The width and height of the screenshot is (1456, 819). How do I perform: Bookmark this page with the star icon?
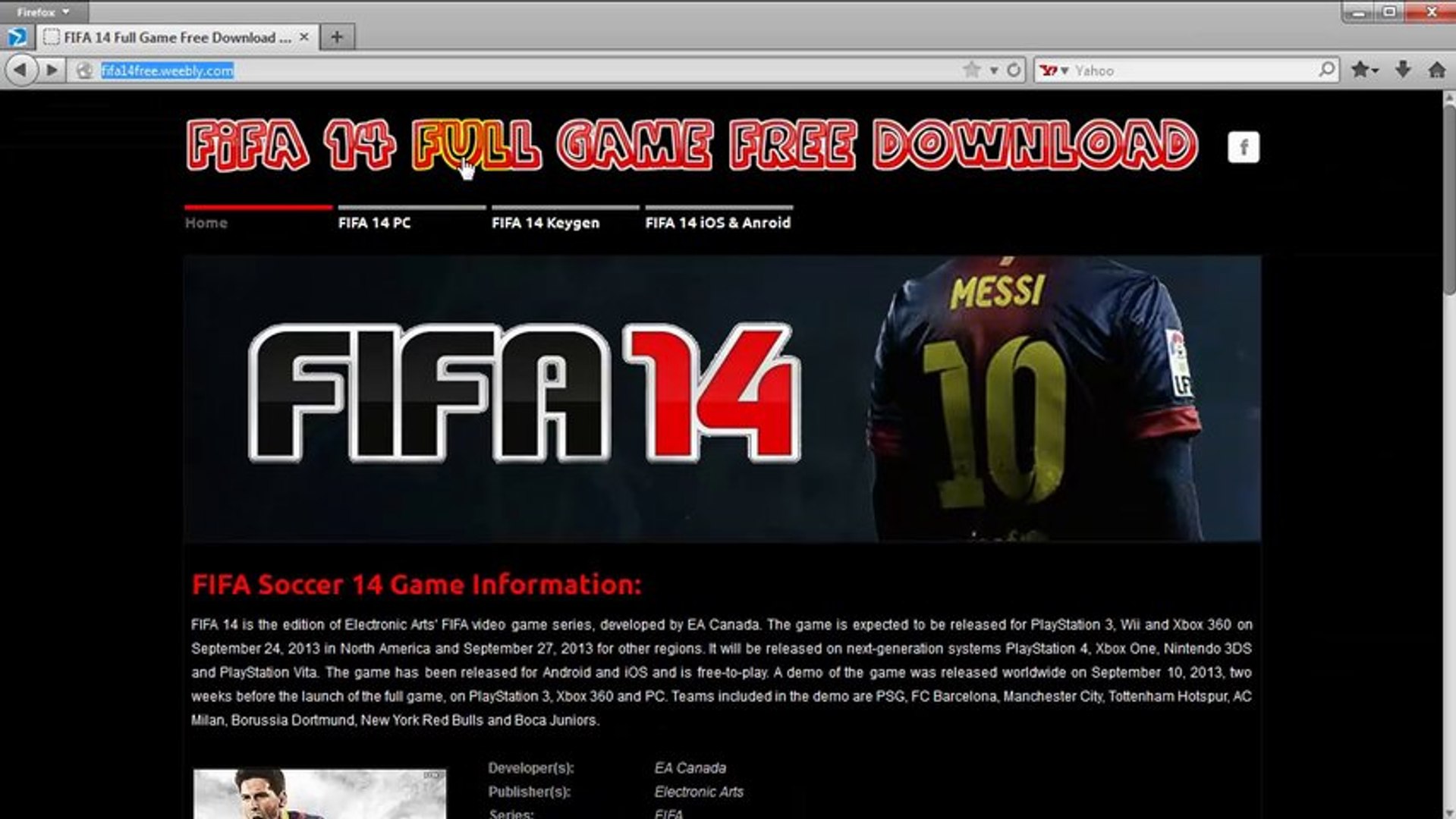click(971, 70)
